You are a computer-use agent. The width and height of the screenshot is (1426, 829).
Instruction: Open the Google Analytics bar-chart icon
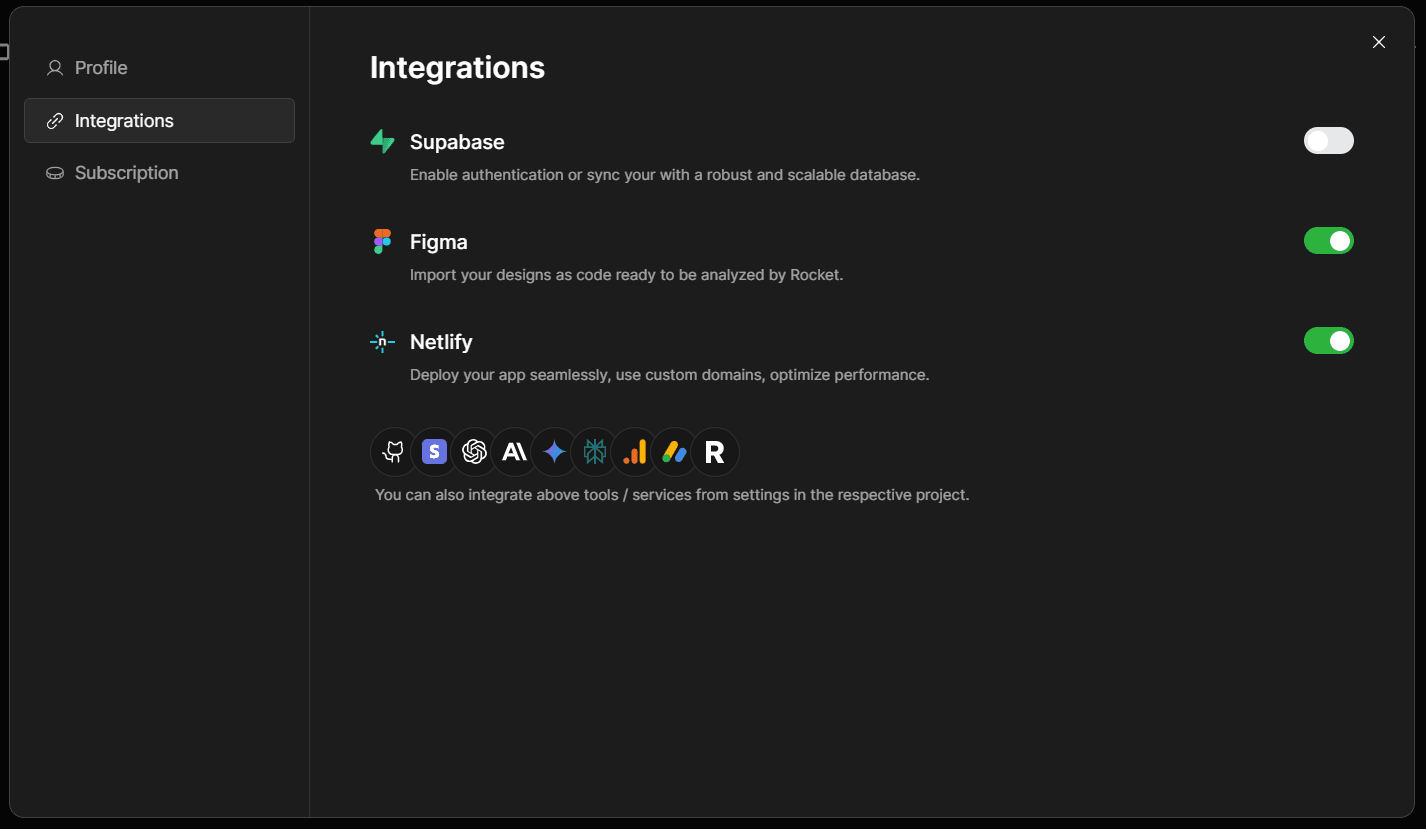point(635,452)
